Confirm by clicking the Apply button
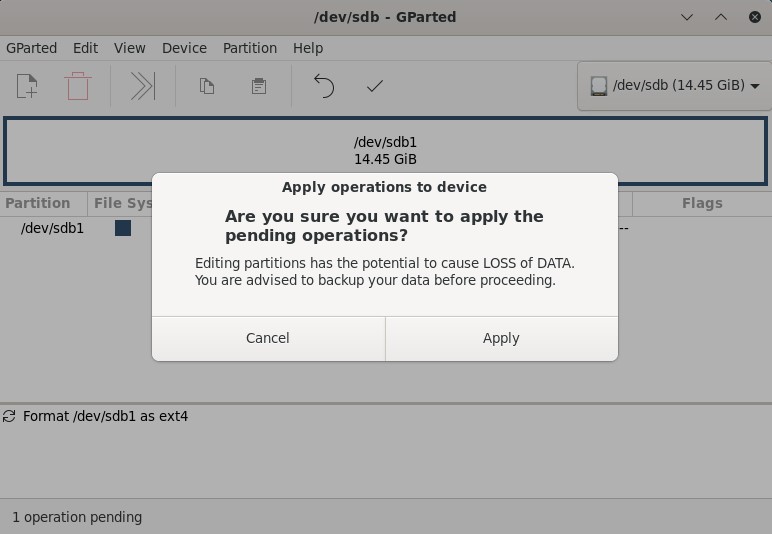Viewport: 772px width, 534px height. (502, 339)
